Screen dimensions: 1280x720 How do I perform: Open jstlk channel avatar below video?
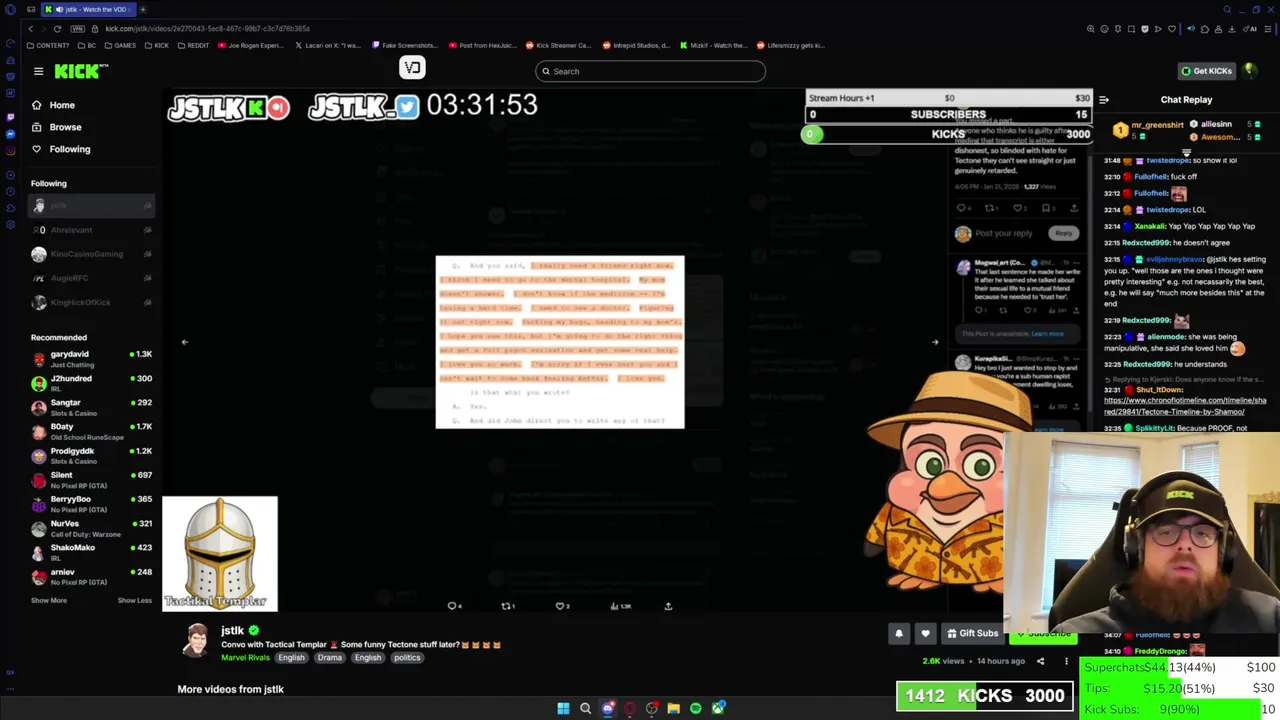tap(197, 641)
